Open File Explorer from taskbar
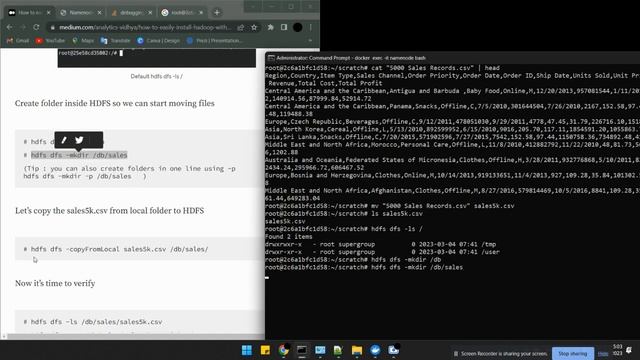Screen dimensions: 640x360 pos(357,350)
